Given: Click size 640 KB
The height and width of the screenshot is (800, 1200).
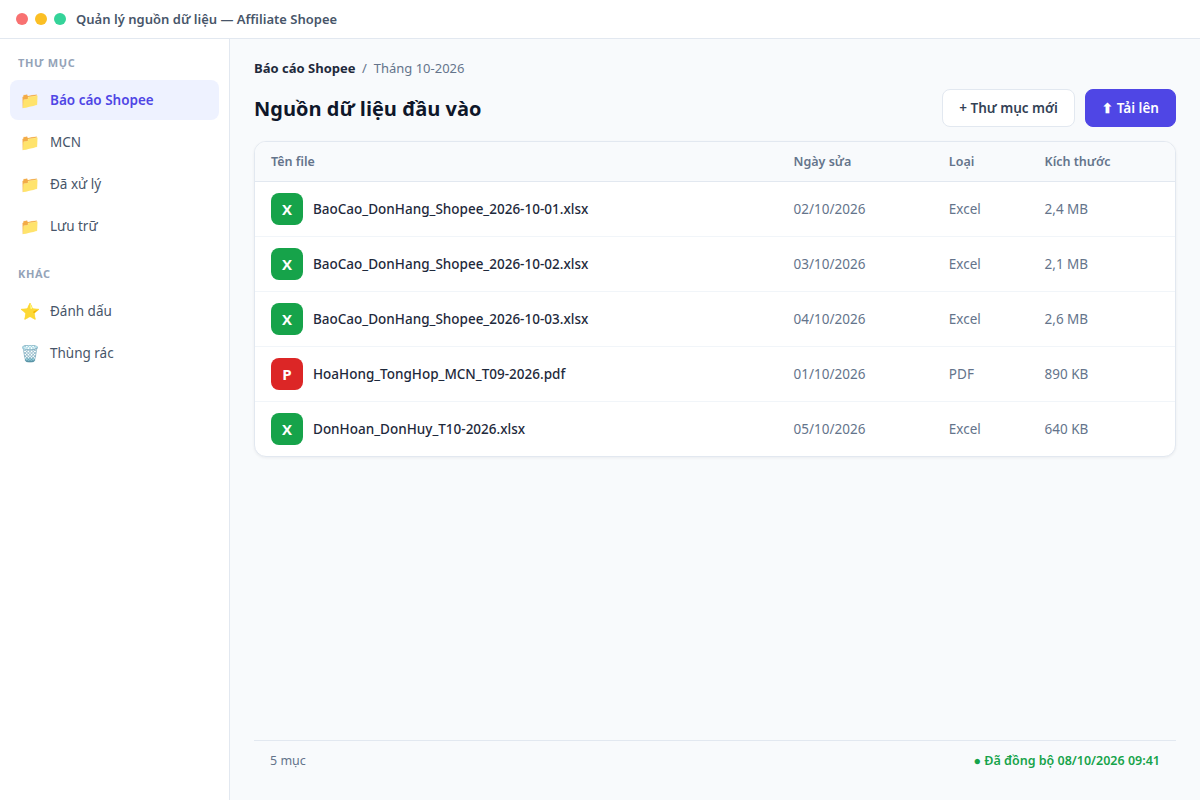Looking at the screenshot, I should click(x=1066, y=429).
